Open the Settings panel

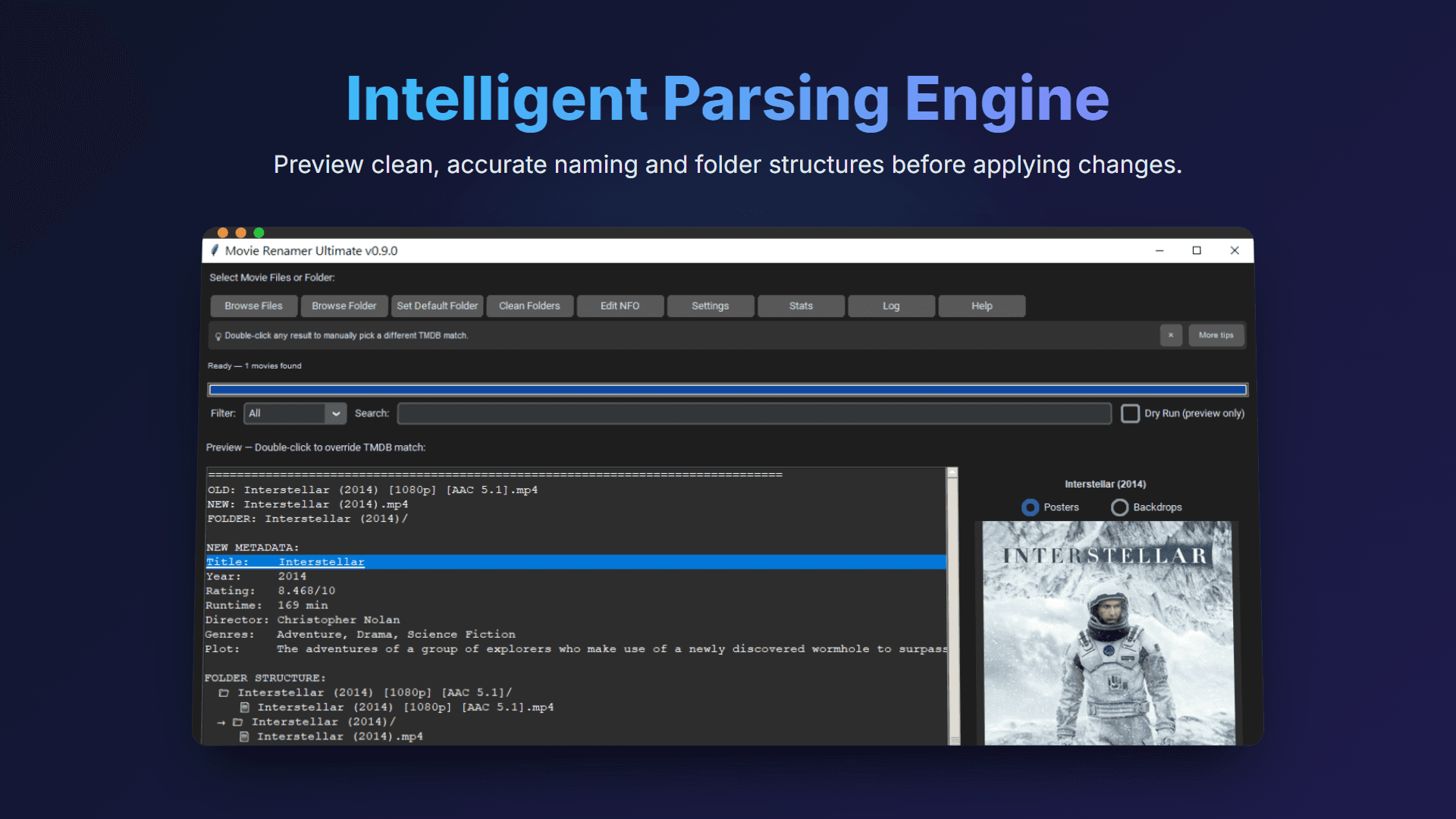point(710,306)
